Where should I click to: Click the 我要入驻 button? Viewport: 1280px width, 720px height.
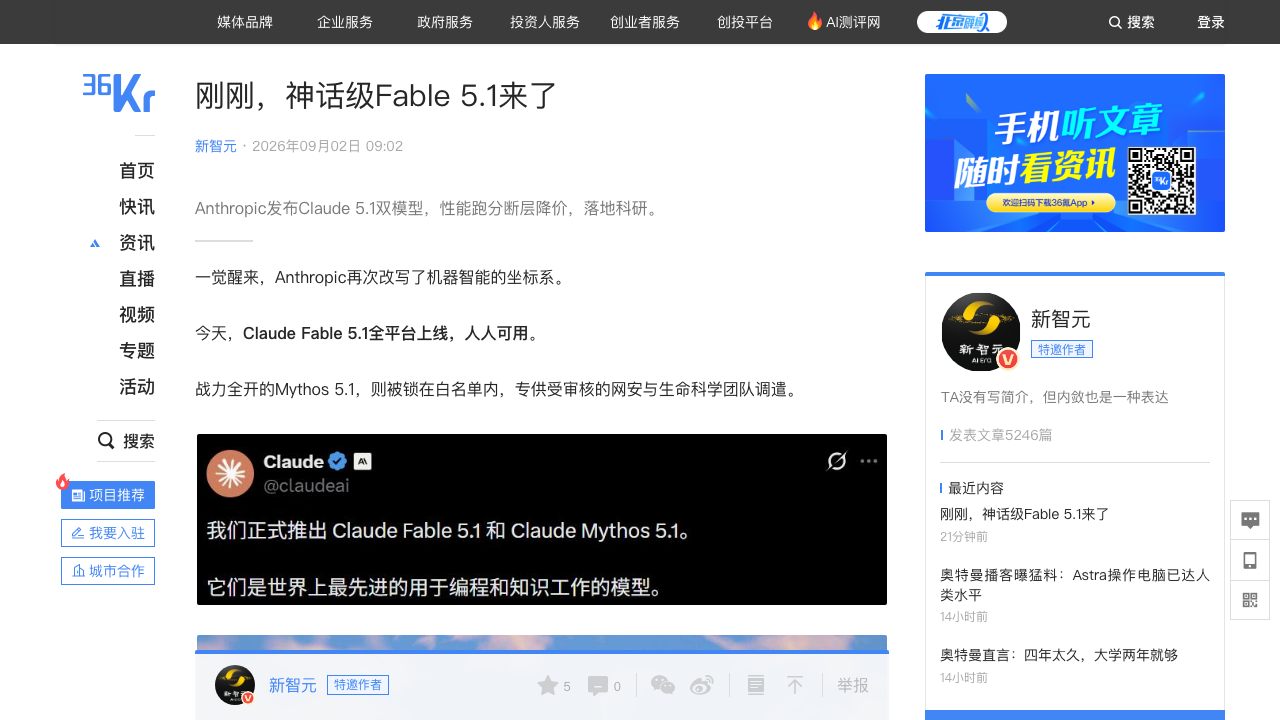click(x=108, y=533)
